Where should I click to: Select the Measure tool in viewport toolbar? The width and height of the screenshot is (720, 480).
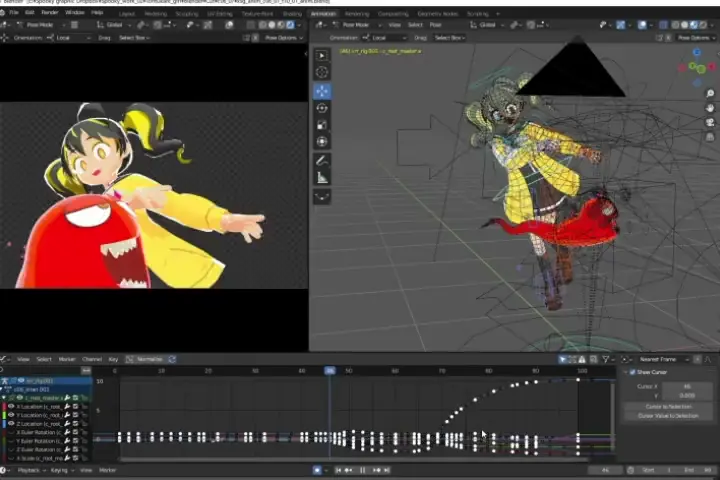coord(322,177)
